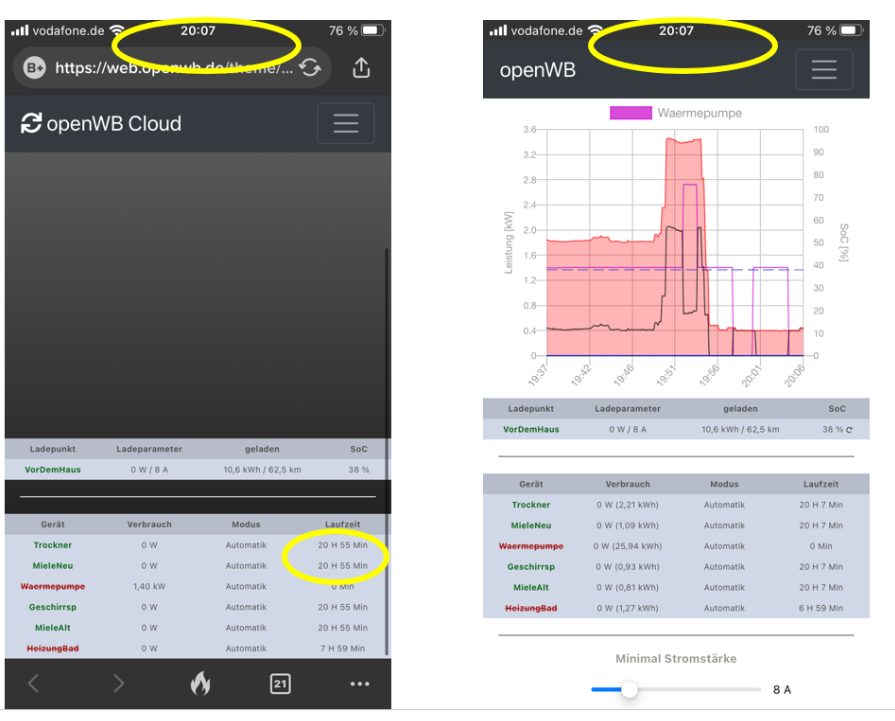Tap the B+ badge in address bar
The width and height of the screenshot is (895, 721).
[34, 68]
